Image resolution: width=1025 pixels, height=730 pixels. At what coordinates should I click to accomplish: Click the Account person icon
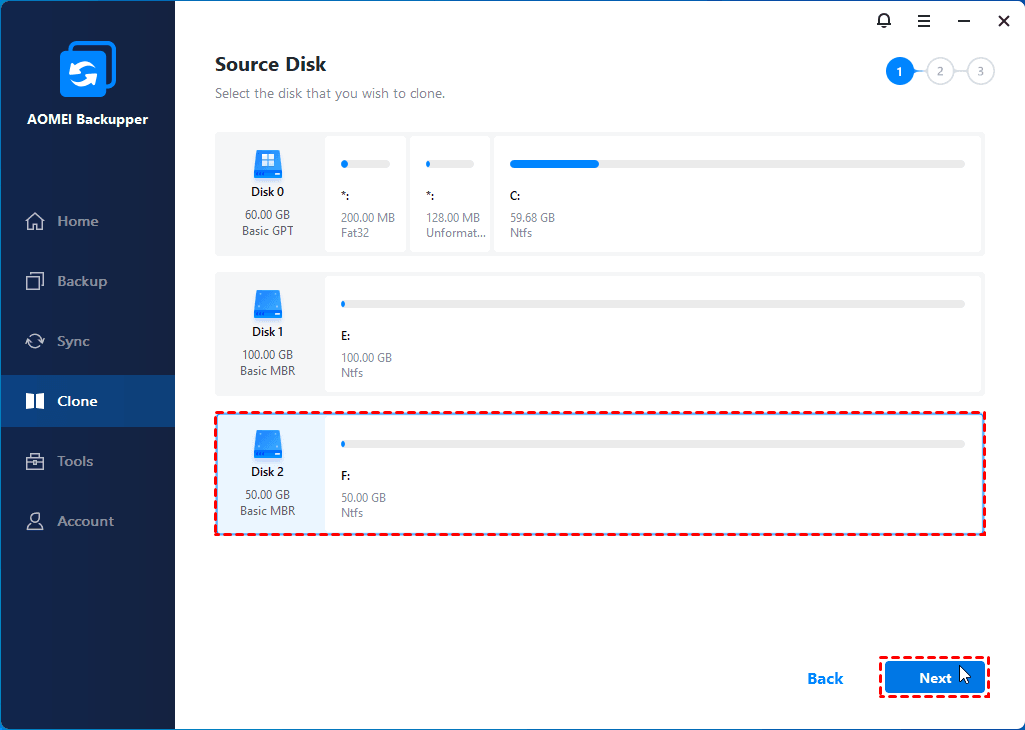(x=35, y=522)
